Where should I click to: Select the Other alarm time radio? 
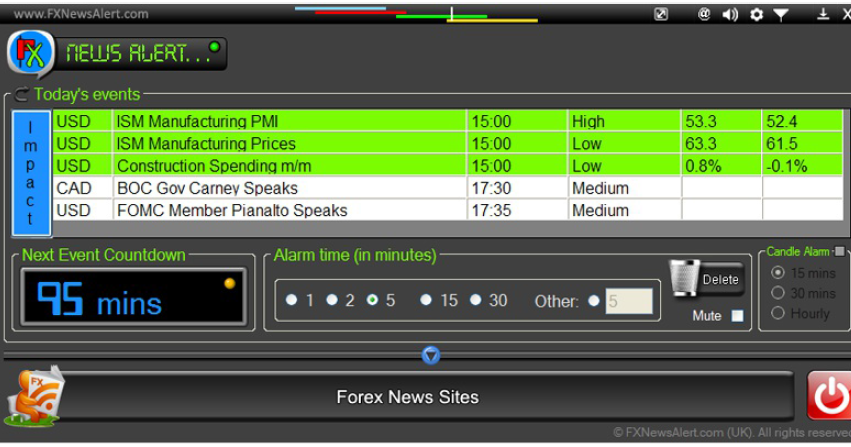click(x=594, y=301)
